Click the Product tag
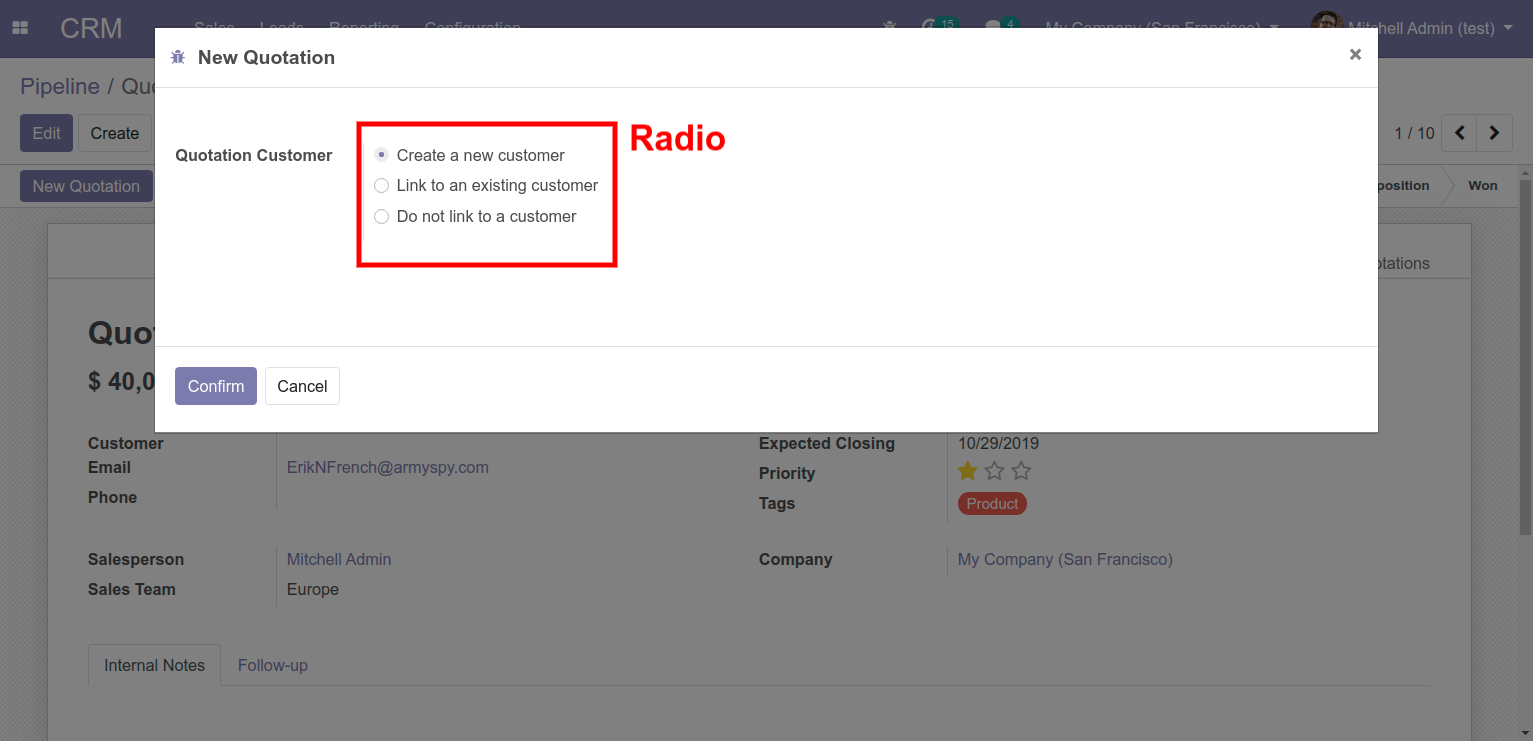Viewport: 1533px width, 741px height. click(x=992, y=504)
